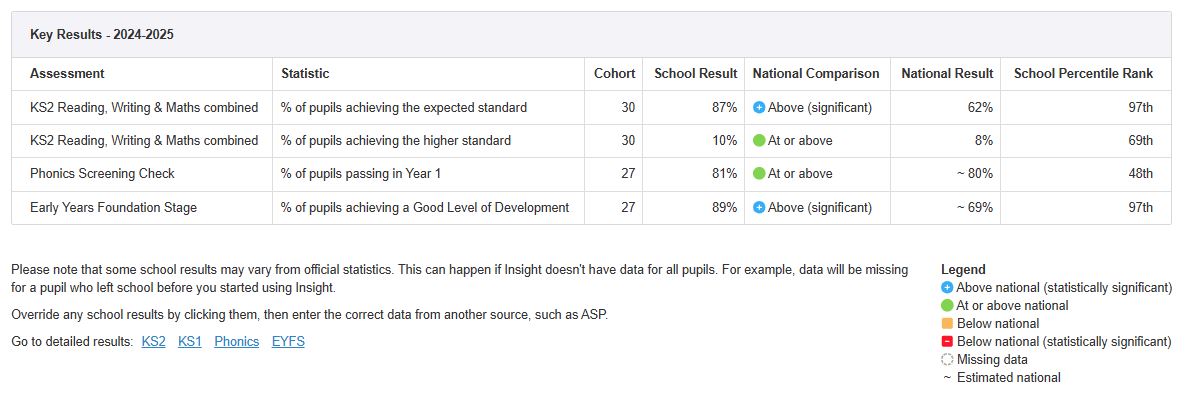
Task: Click the Key Results - 2024-2025 panel heading
Action: pyautogui.click(x=102, y=34)
